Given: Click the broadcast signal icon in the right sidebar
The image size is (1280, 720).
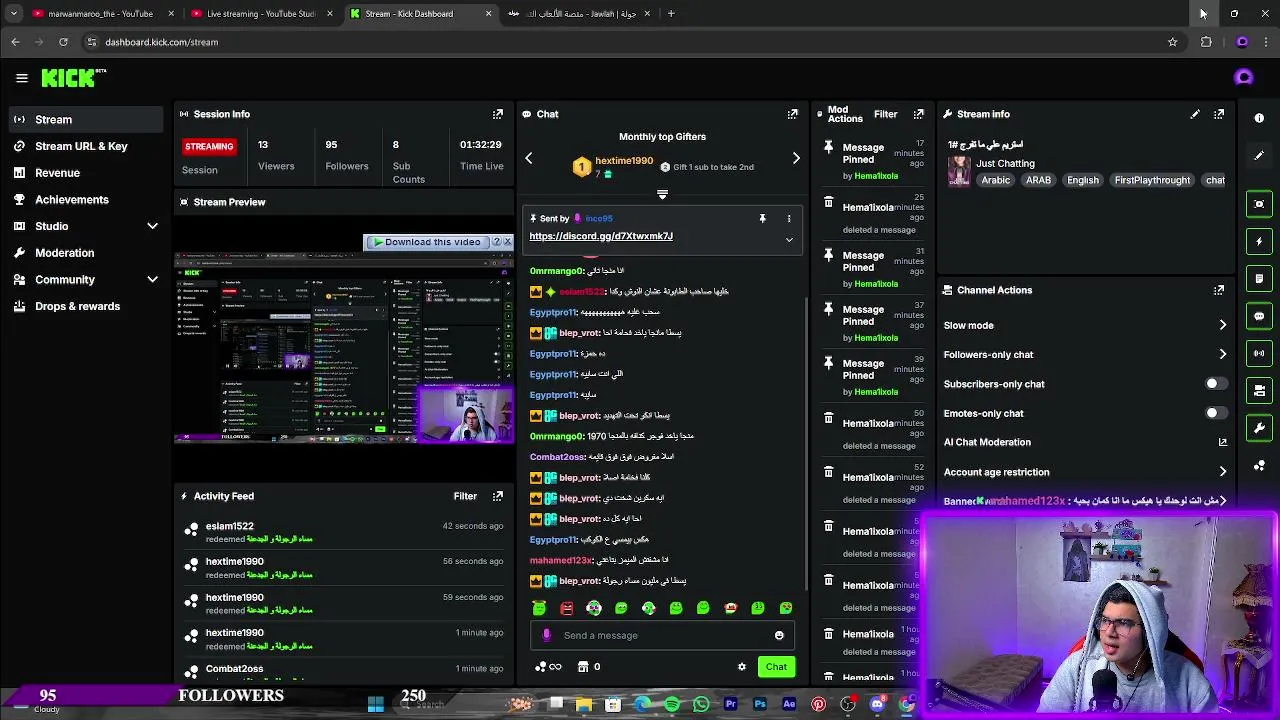Looking at the screenshot, I should click(1259, 353).
